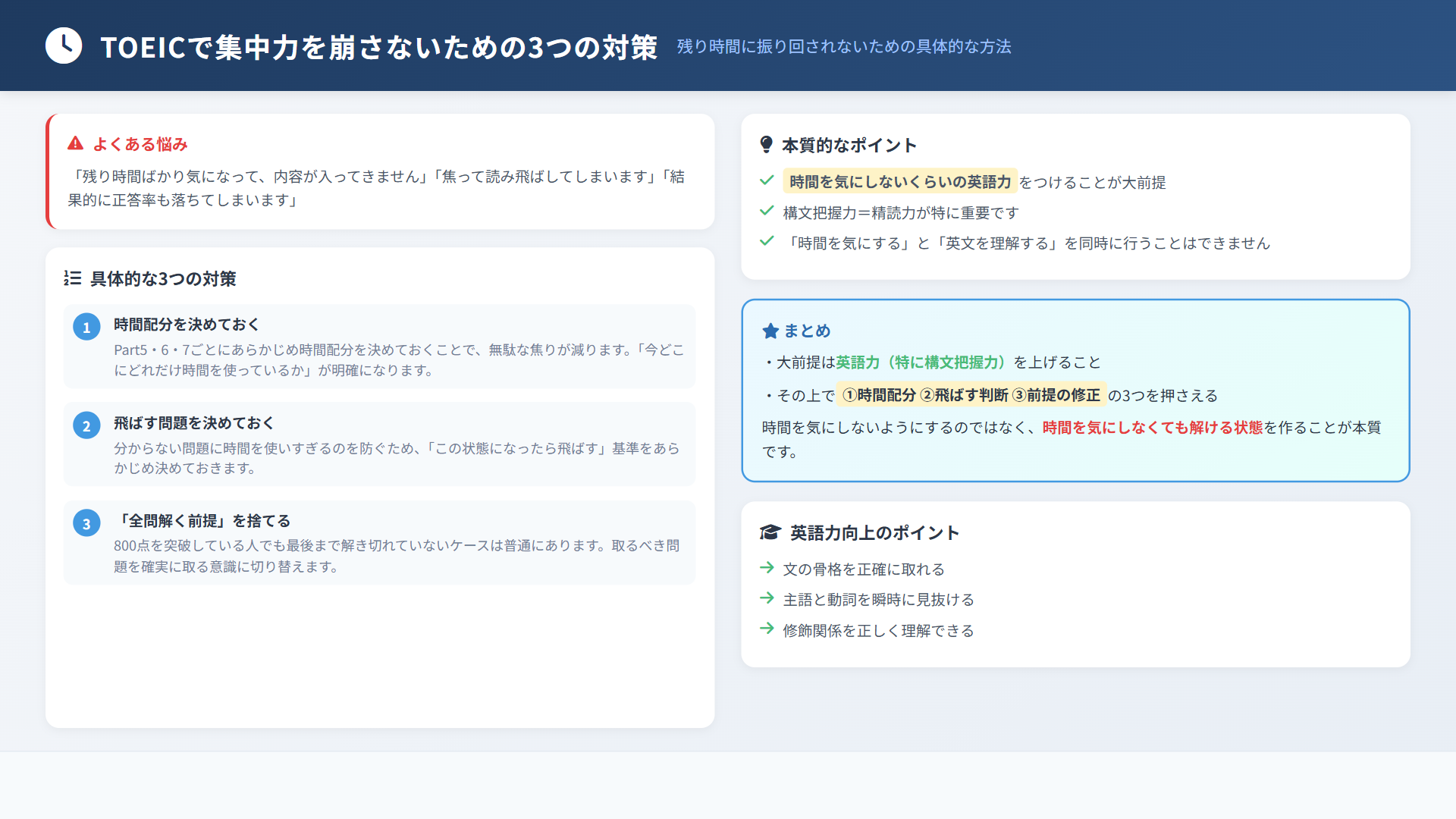Click the blue number 1 circle badge
This screenshot has width=1456, height=819.
86,327
